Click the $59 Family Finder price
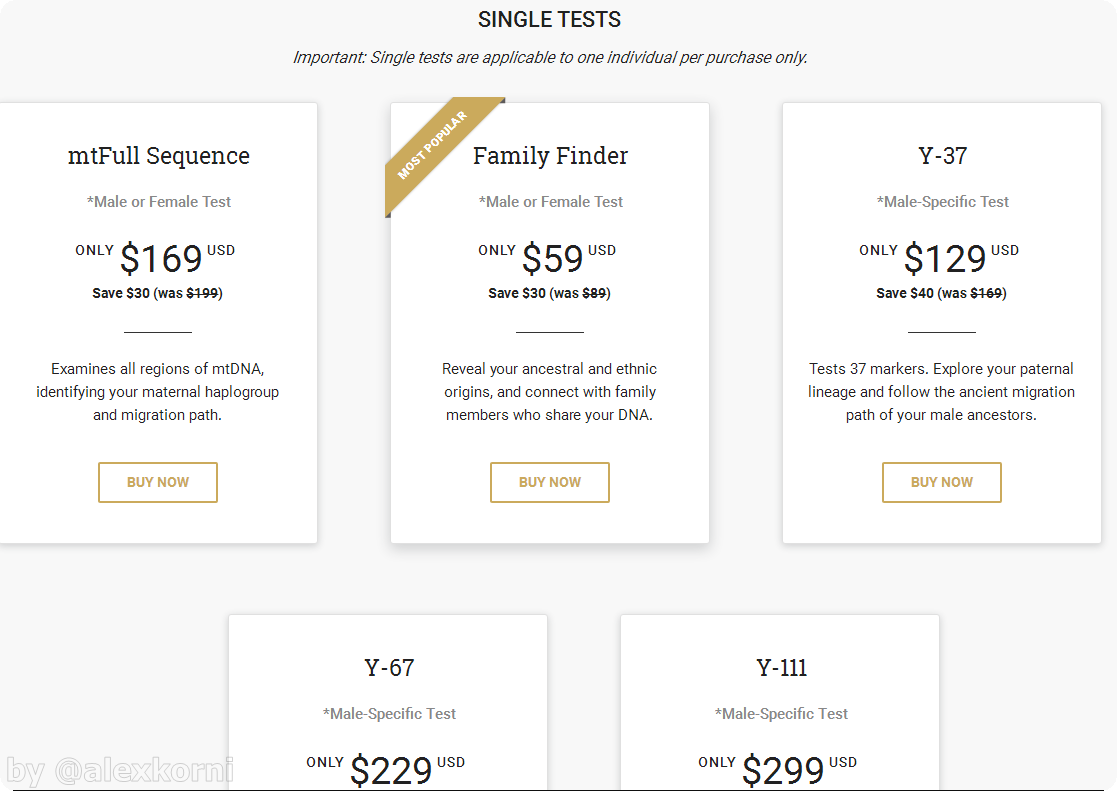 pos(552,259)
